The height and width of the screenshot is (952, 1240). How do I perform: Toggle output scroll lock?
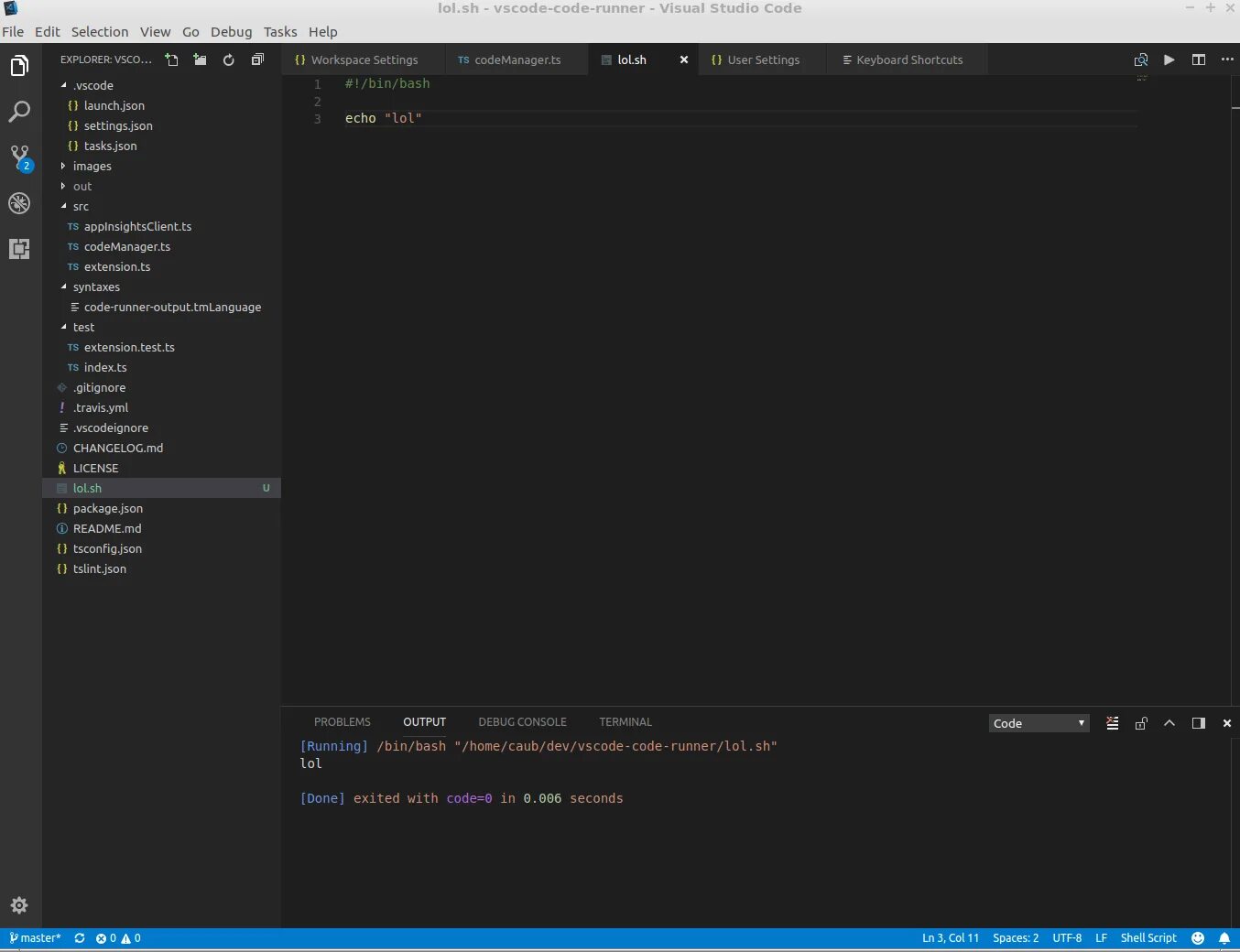[1141, 723]
